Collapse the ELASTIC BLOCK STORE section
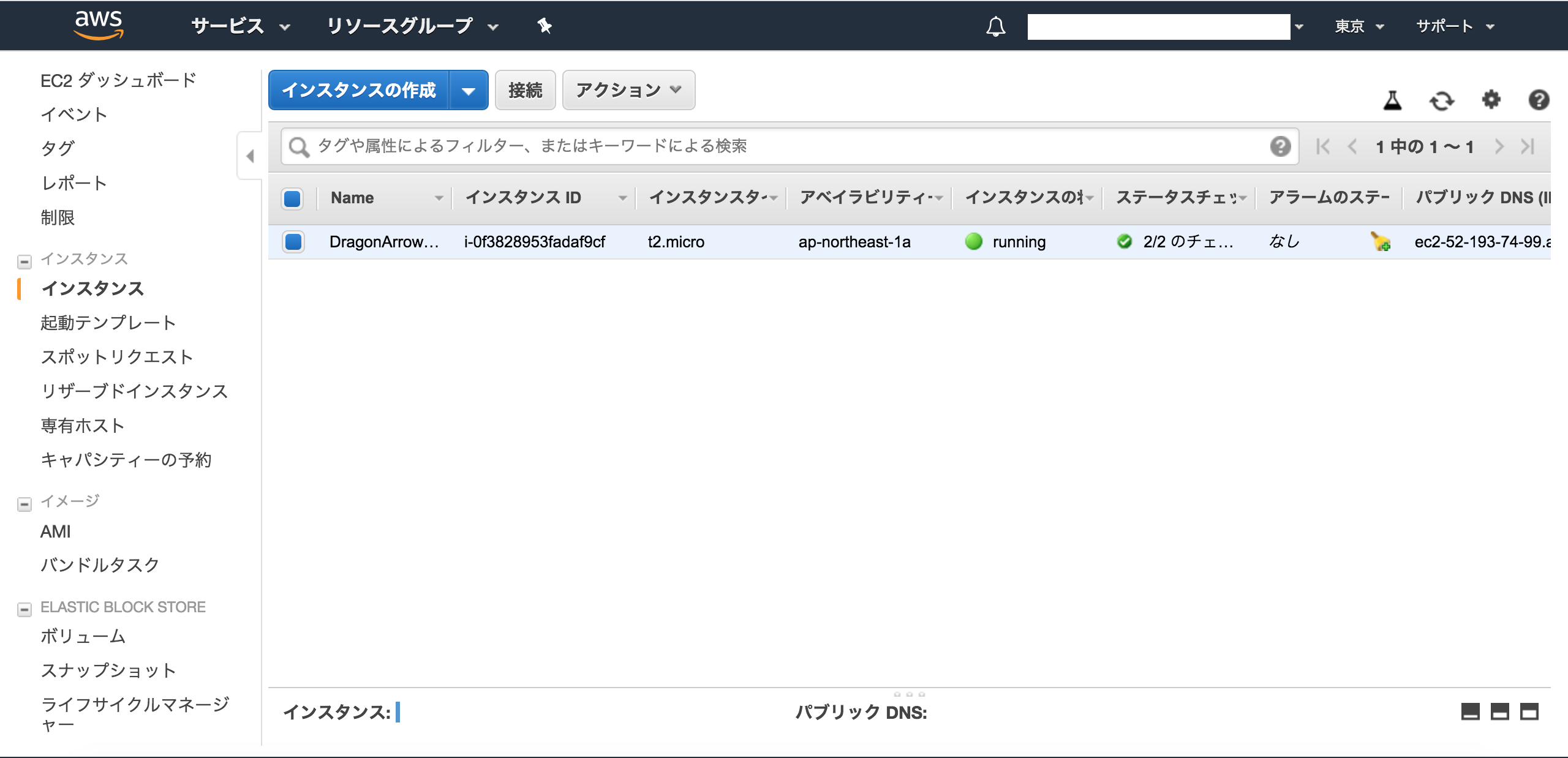Viewport: 1568px width, 758px height. [24, 609]
